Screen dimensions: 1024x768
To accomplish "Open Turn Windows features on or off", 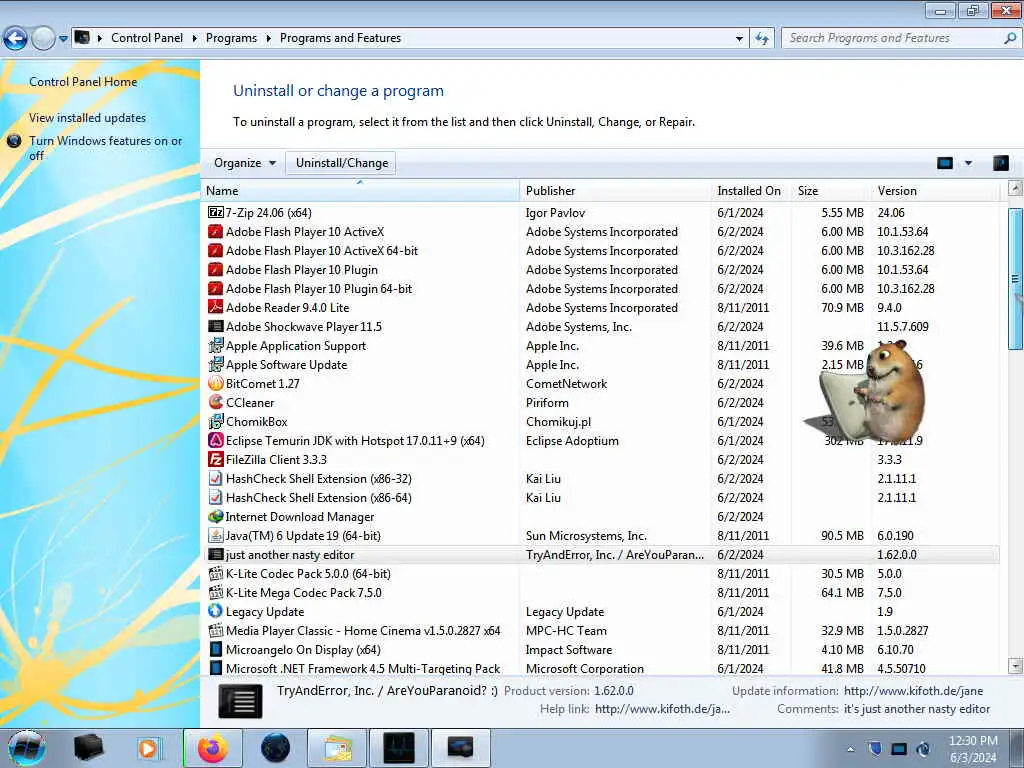I will 105,148.
